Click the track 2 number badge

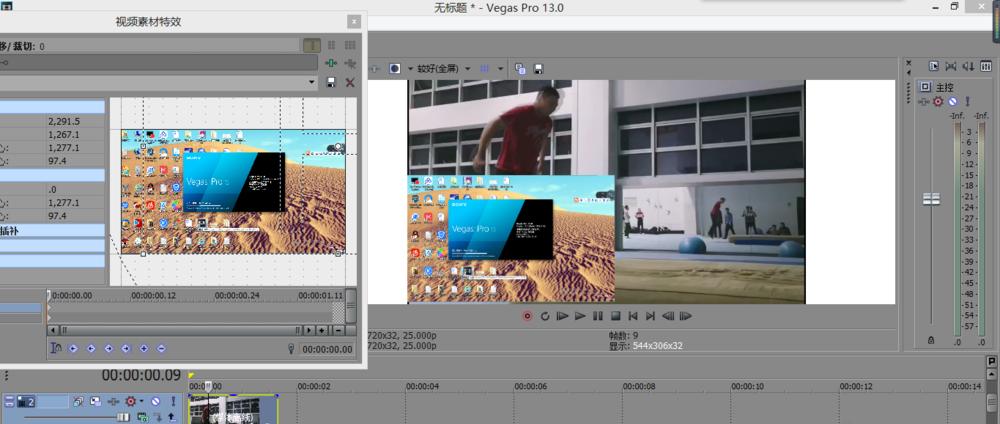click(x=26, y=402)
